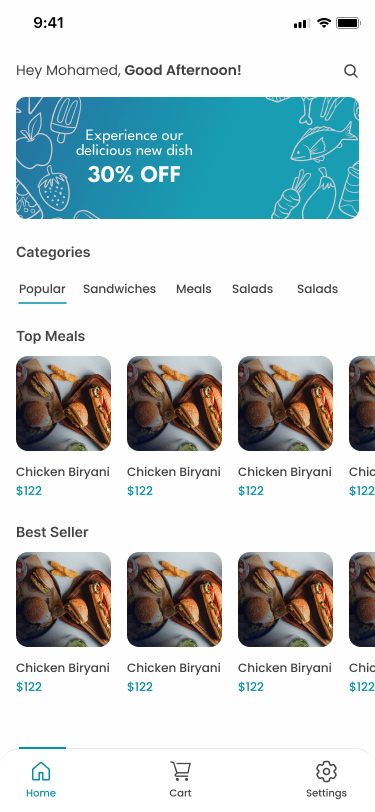Viewport: 375px width, 812px height.
Task: Tap $122 price of second Best Seller
Action: (140, 687)
